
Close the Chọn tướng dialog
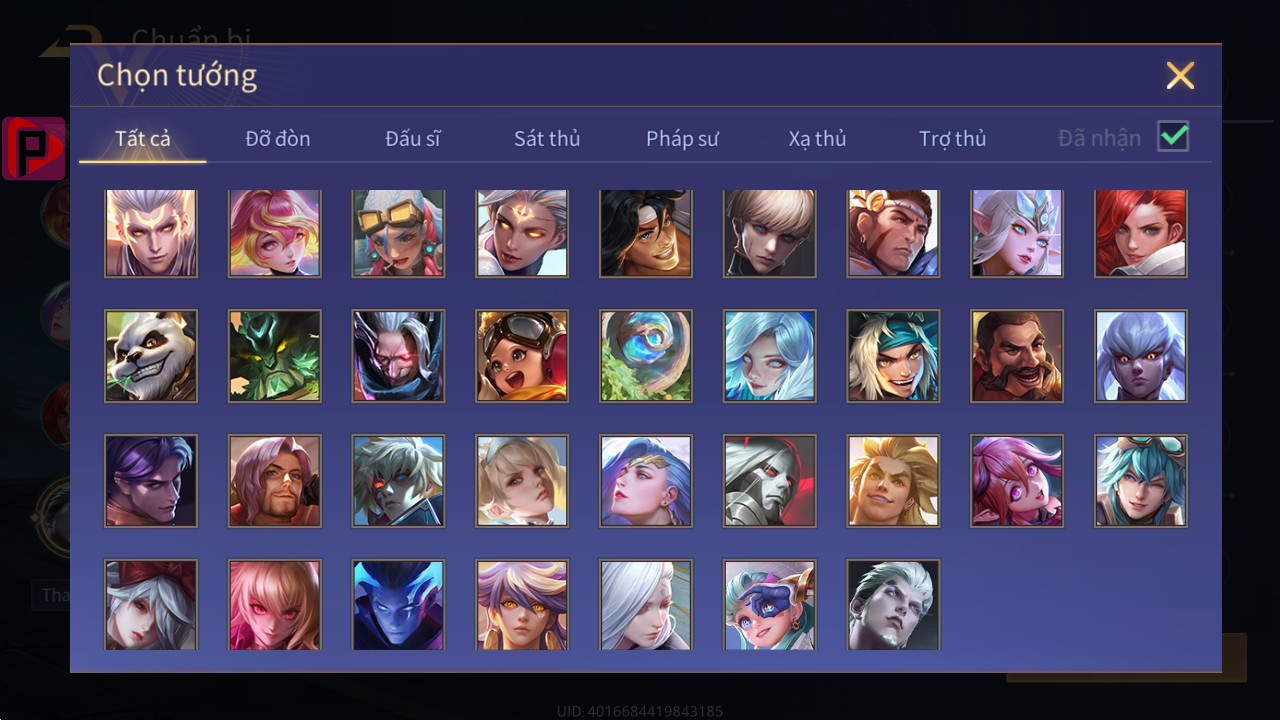click(1180, 75)
